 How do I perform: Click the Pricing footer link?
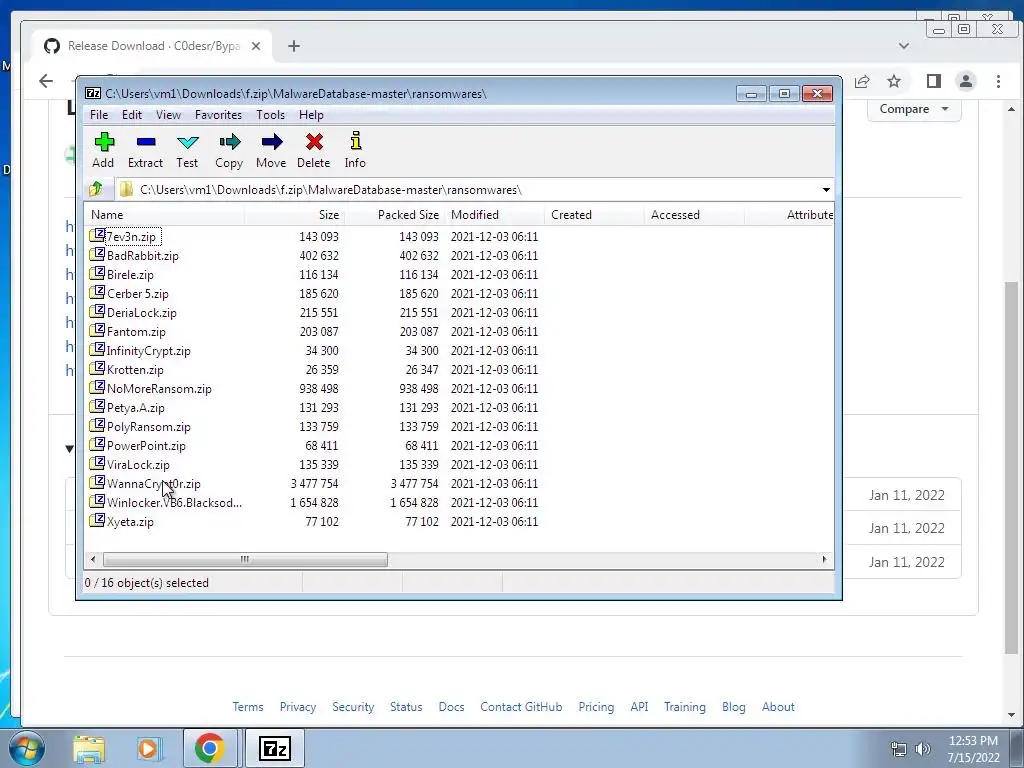(596, 707)
